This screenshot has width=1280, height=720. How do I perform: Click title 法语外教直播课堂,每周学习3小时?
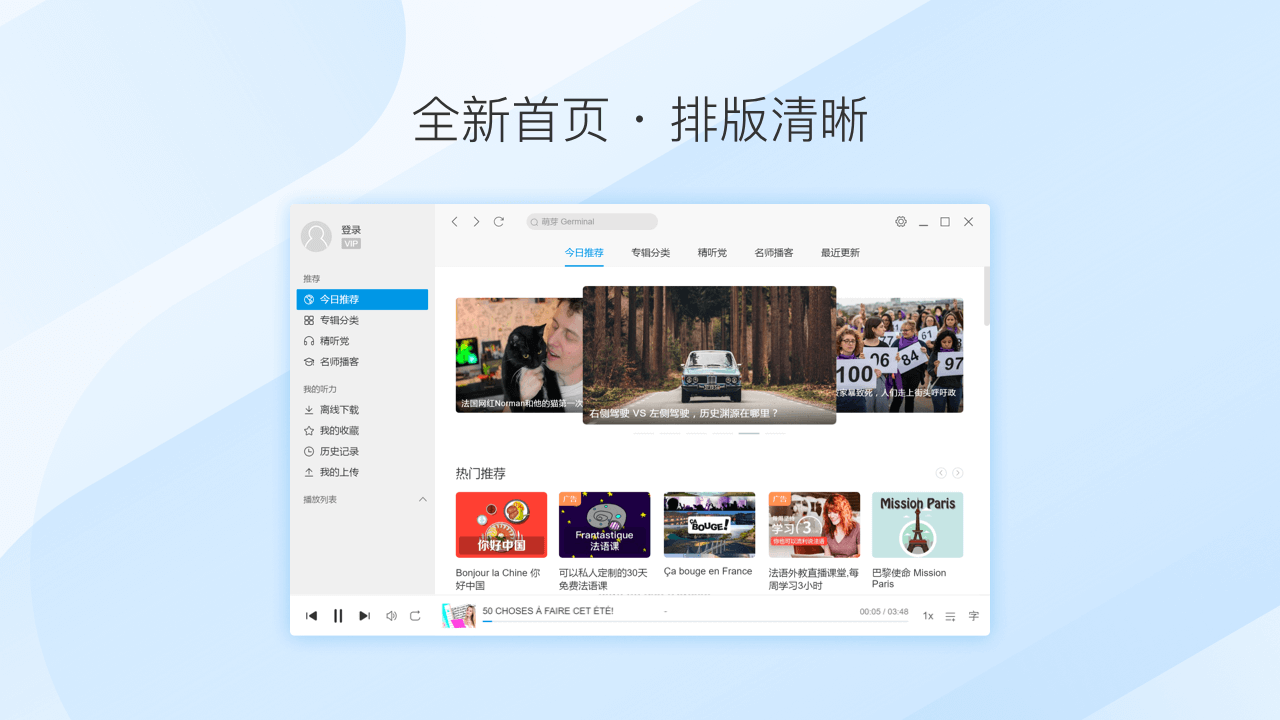click(x=814, y=579)
